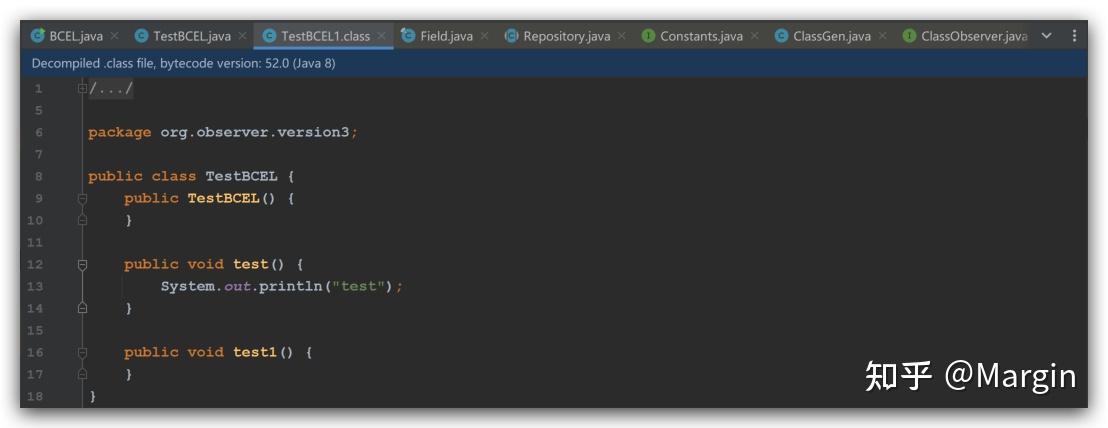Fold the test1() method at line 16

[83, 353]
